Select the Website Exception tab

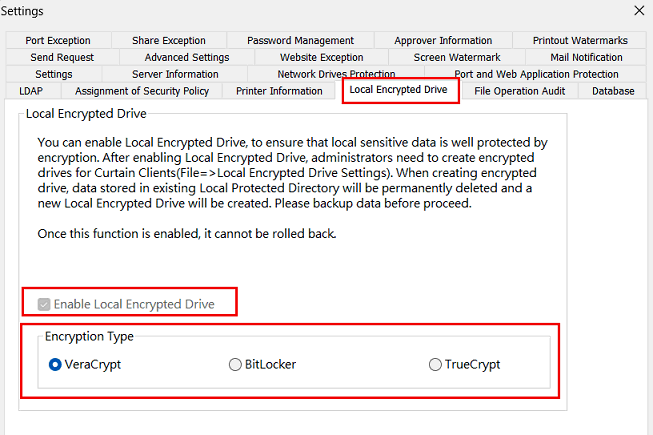click(x=321, y=58)
